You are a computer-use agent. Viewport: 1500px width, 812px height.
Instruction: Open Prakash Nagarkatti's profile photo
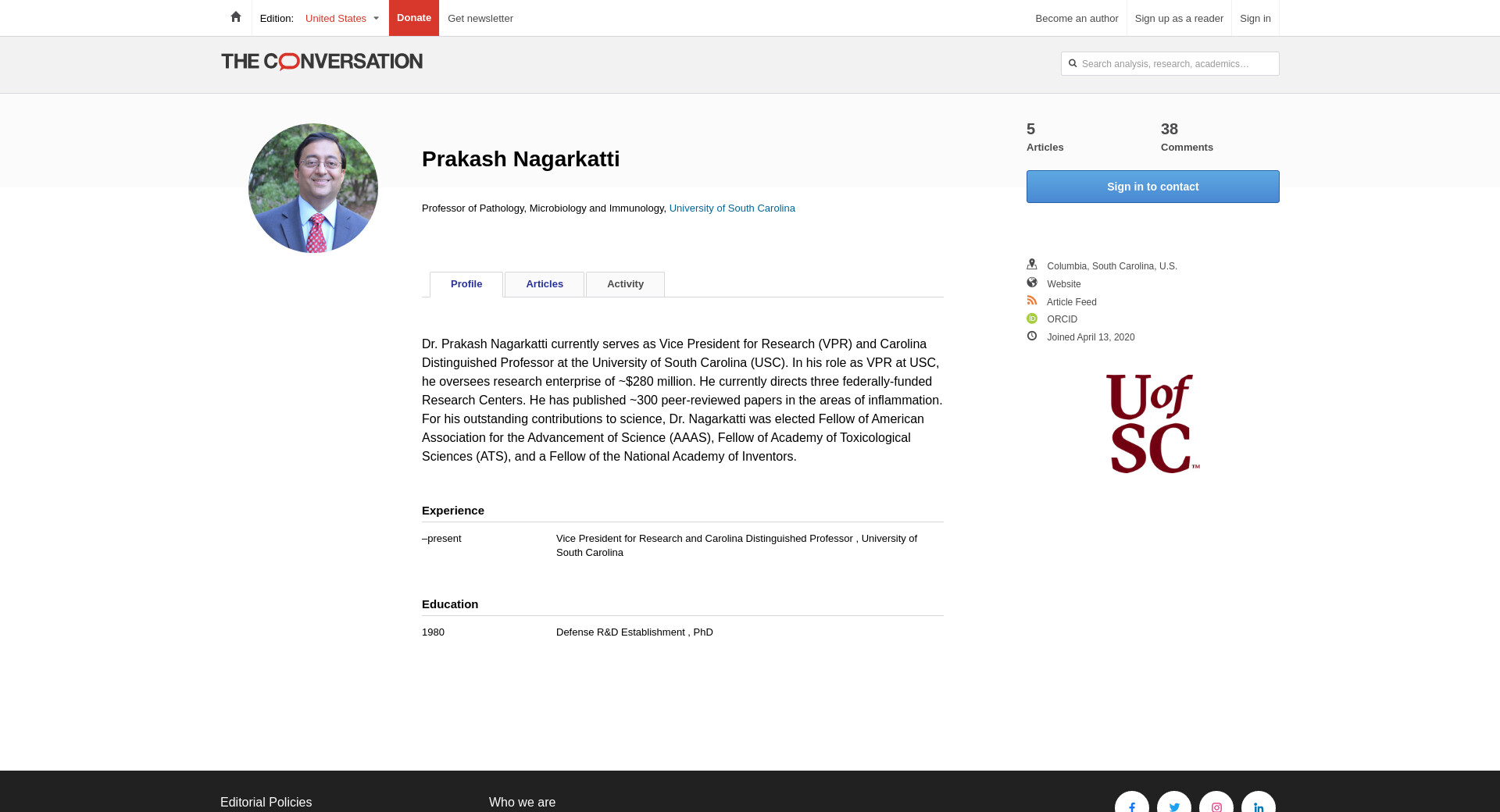313,188
